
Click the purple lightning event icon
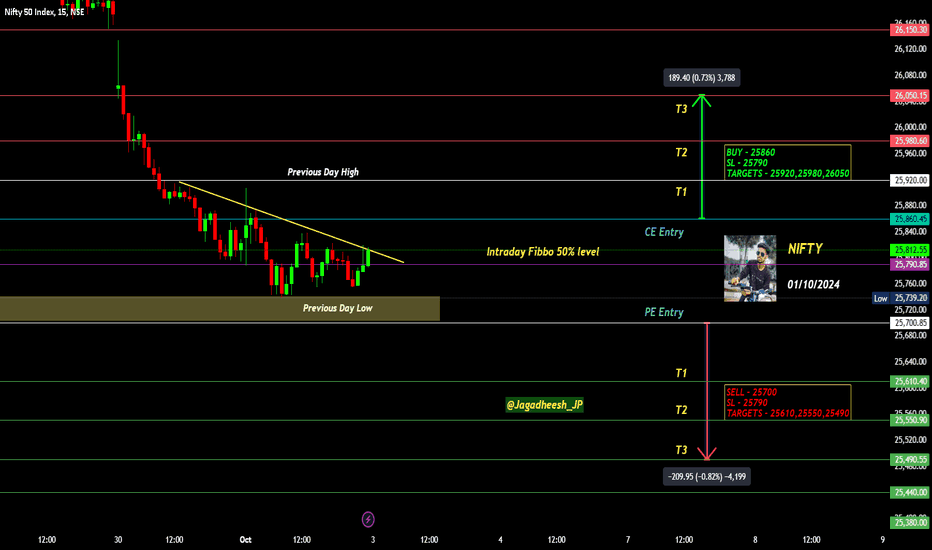[368, 520]
